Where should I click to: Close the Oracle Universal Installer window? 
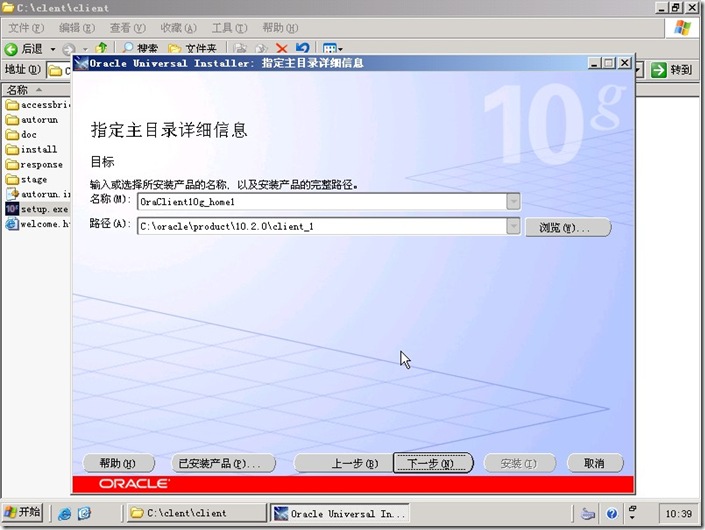pyautogui.click(x=625, y=63)
